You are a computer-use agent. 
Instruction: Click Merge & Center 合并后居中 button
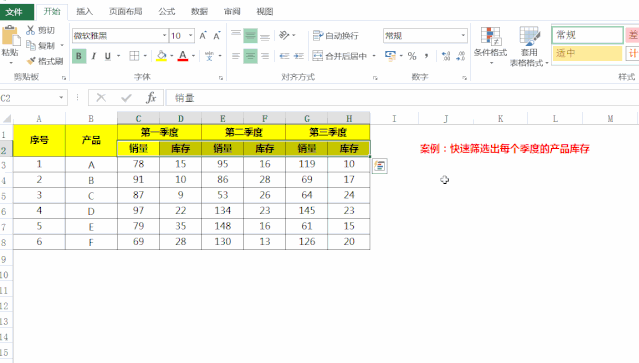(340, 56)
